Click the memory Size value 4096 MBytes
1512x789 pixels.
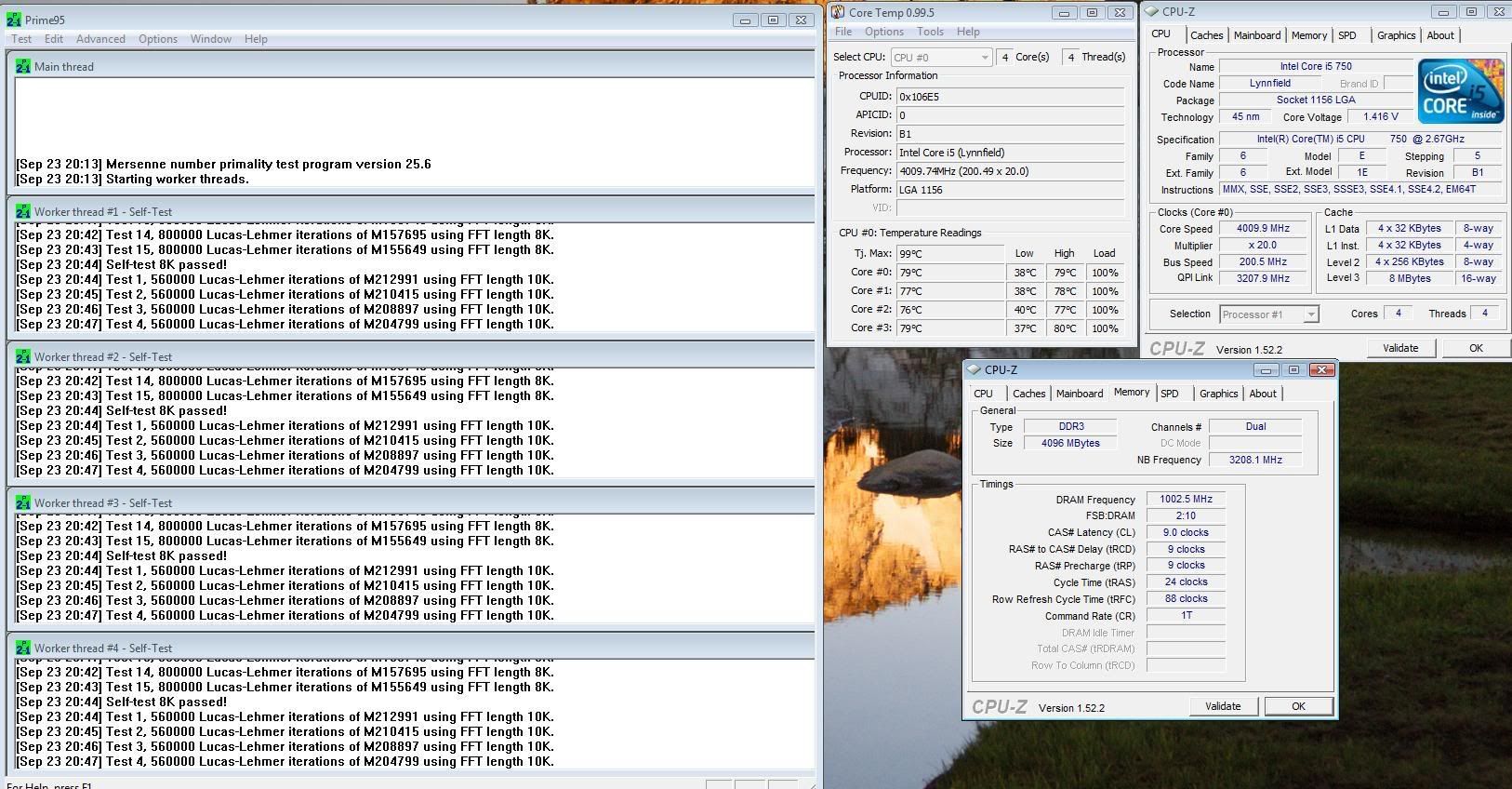coord(1070,443)
